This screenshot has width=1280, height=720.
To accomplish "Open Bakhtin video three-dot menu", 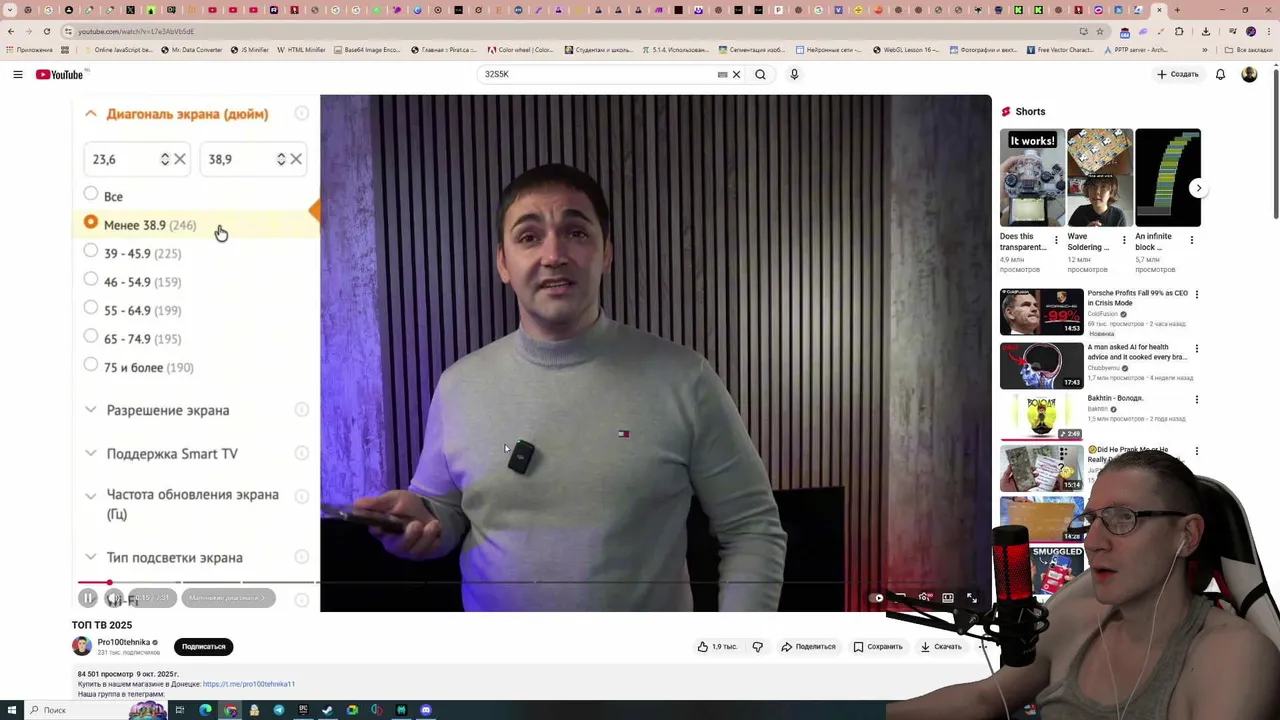I will pos(1196,400).
